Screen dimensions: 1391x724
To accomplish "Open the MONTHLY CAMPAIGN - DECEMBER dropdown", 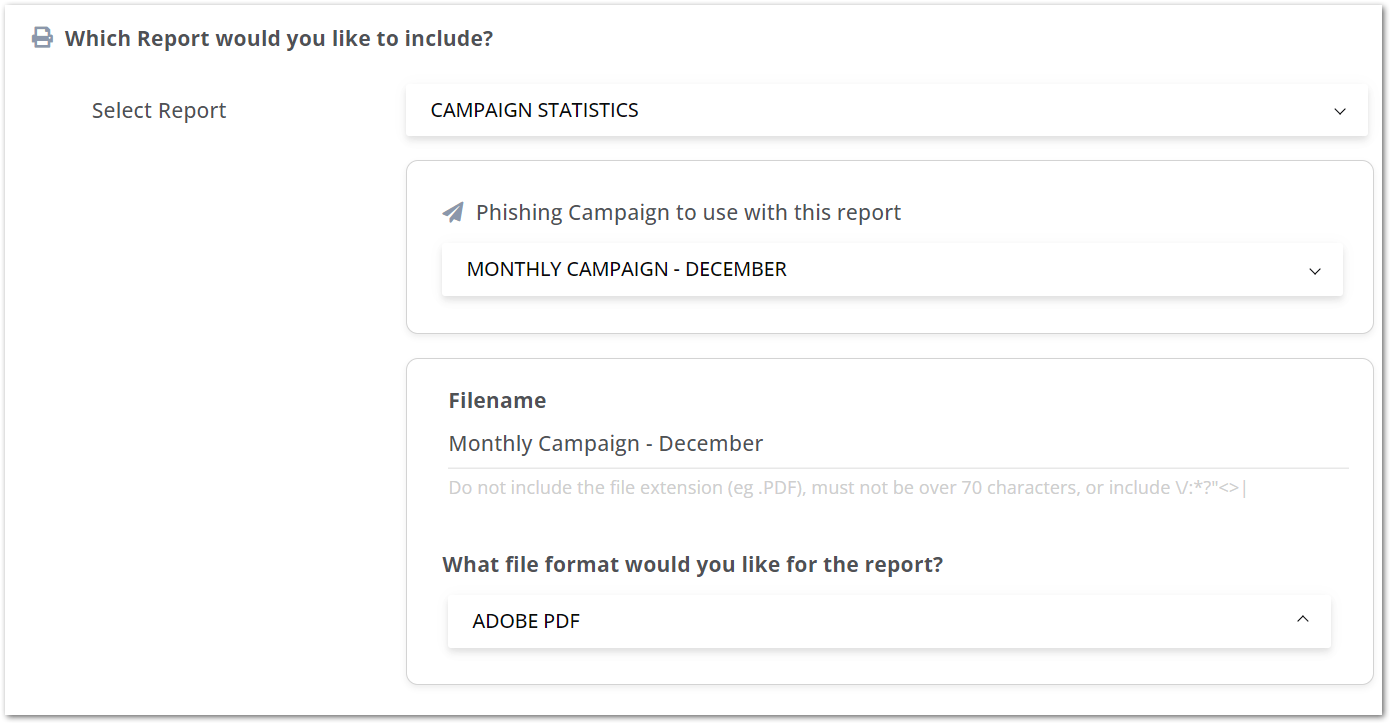I will (x=890, y=269).
